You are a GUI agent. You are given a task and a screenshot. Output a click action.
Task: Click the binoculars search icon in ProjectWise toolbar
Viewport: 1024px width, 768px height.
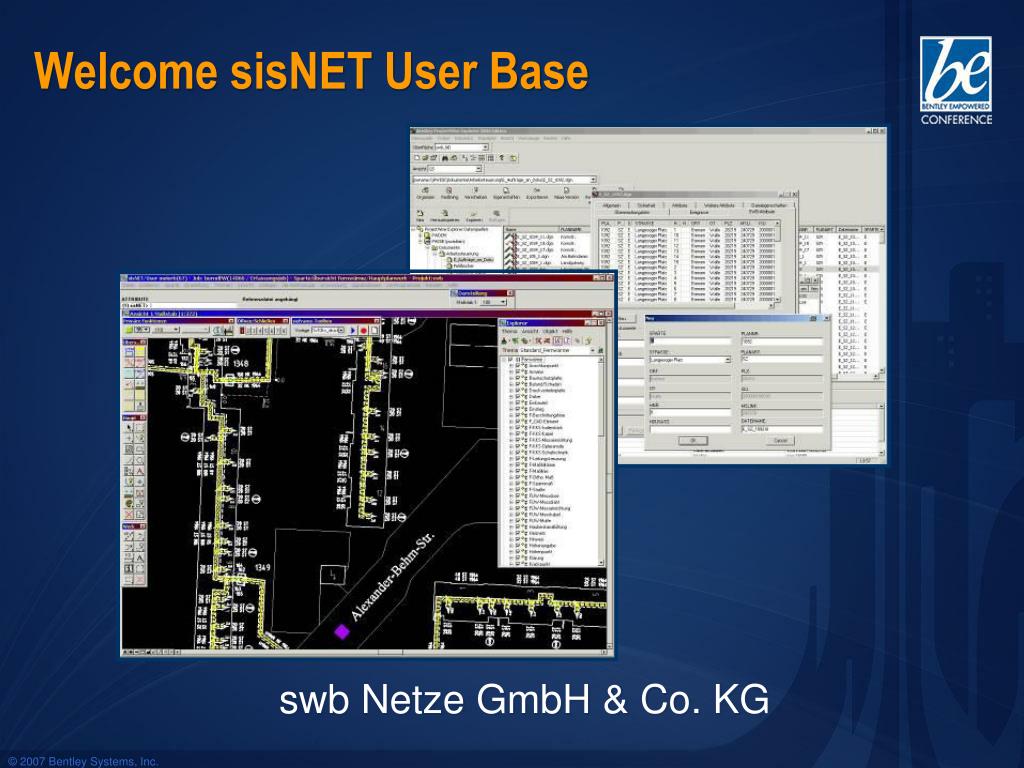pos(445,158)
